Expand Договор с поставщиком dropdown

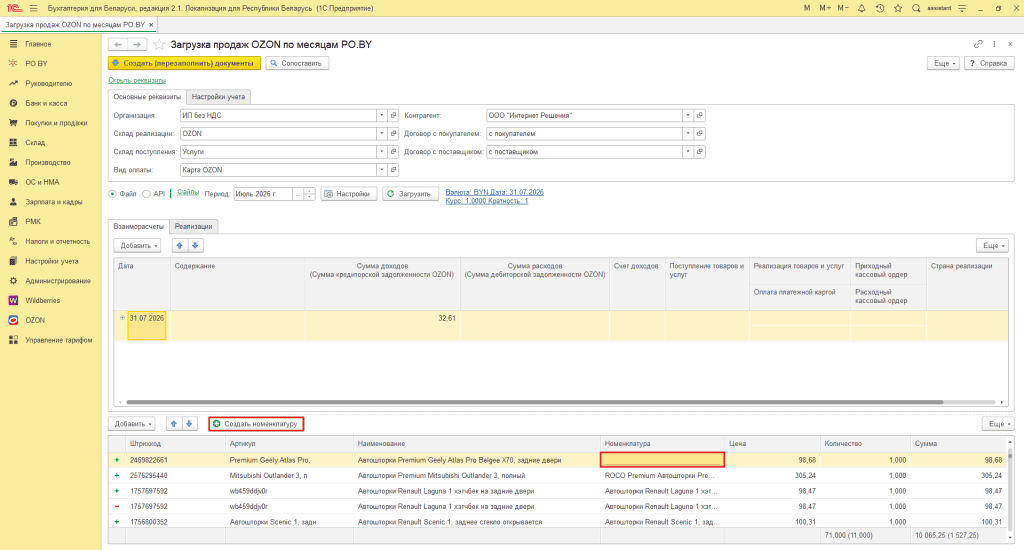pyautogui.click(x=688, y=152)
